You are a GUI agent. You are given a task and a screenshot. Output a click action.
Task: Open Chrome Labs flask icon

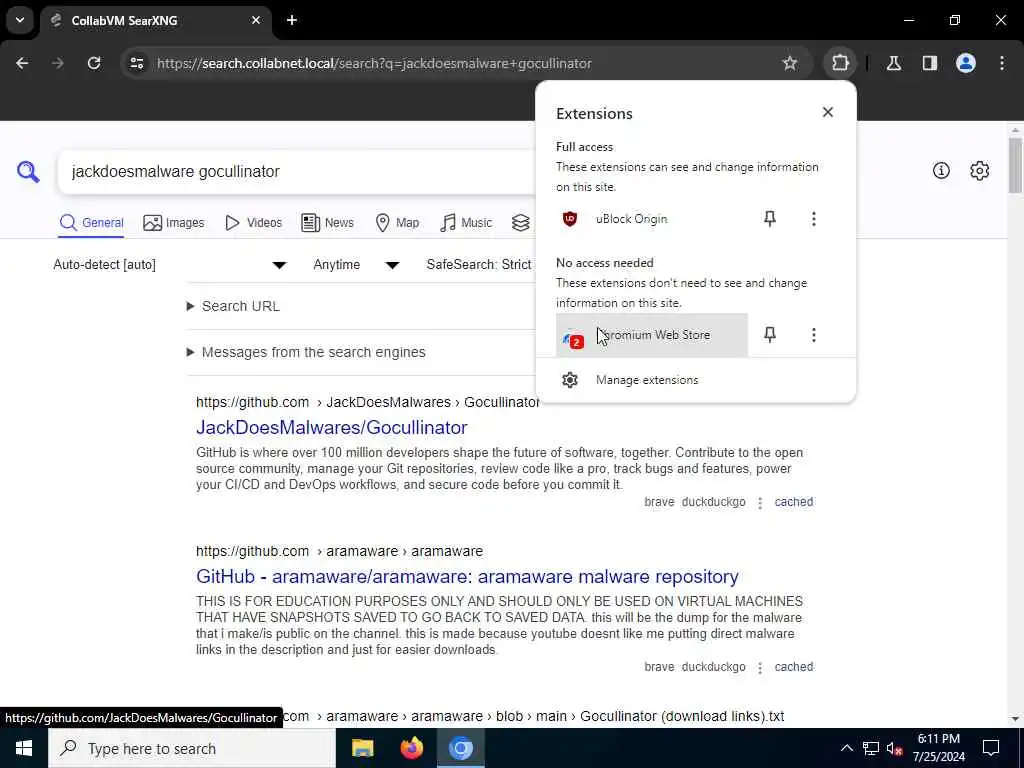click(x=894, y=63)
